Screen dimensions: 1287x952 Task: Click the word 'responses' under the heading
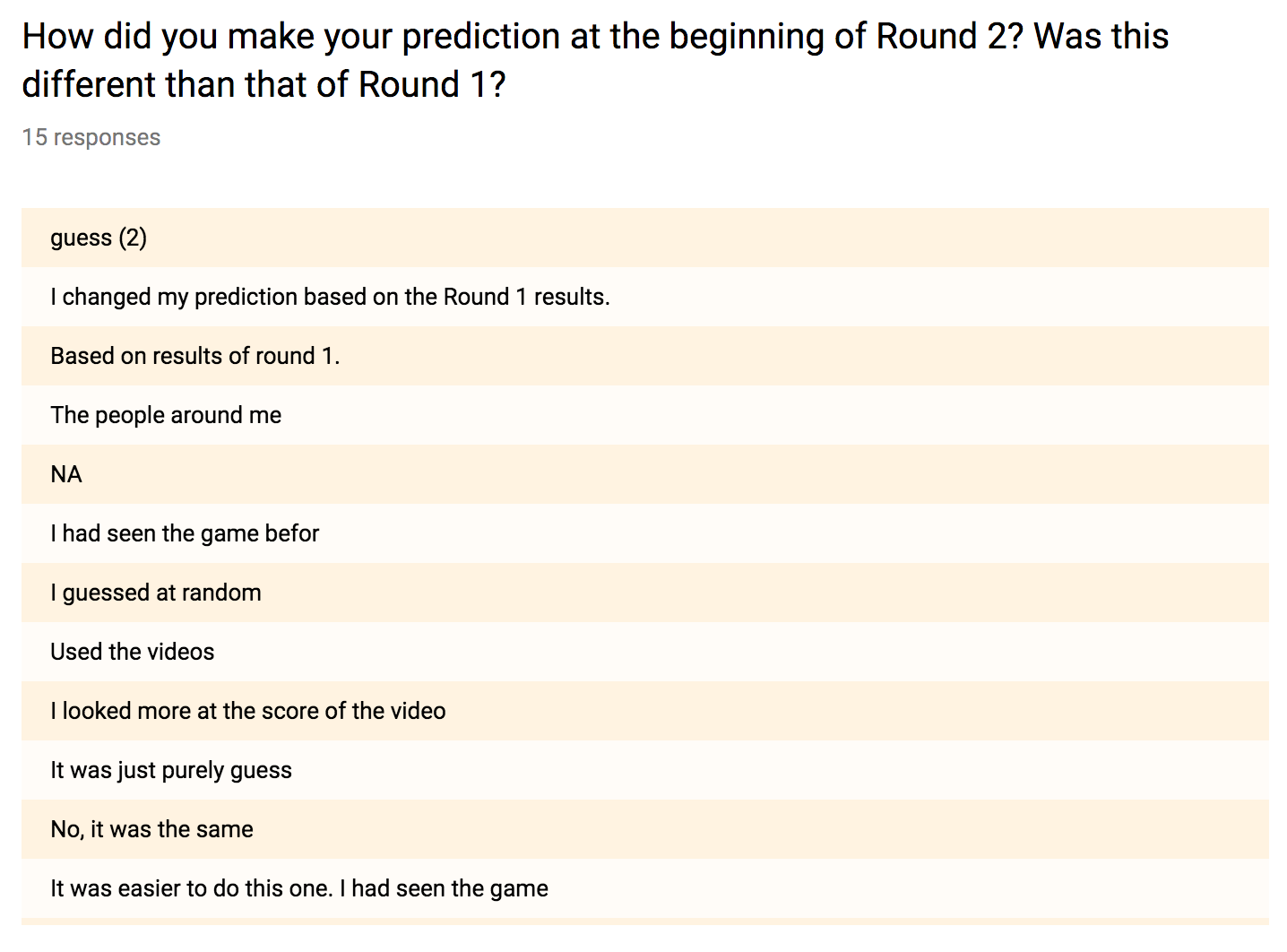107,138
